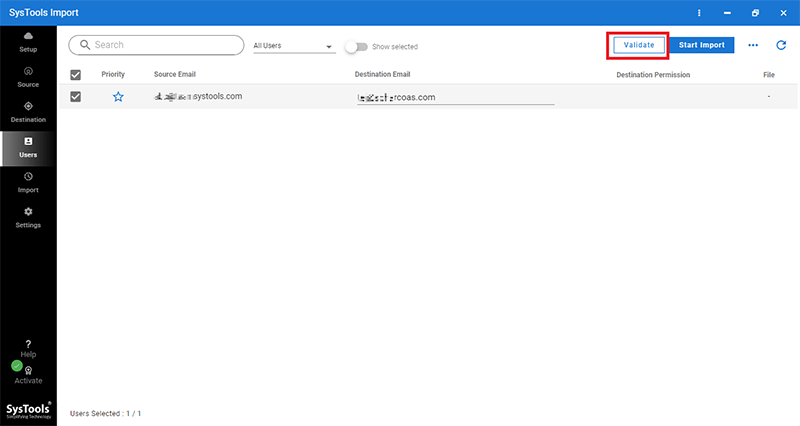Image resolution: width=800 pixels, height=426 pixels.
Task: Click the SysTools logo at bottom left
Action: coord(29,410)
